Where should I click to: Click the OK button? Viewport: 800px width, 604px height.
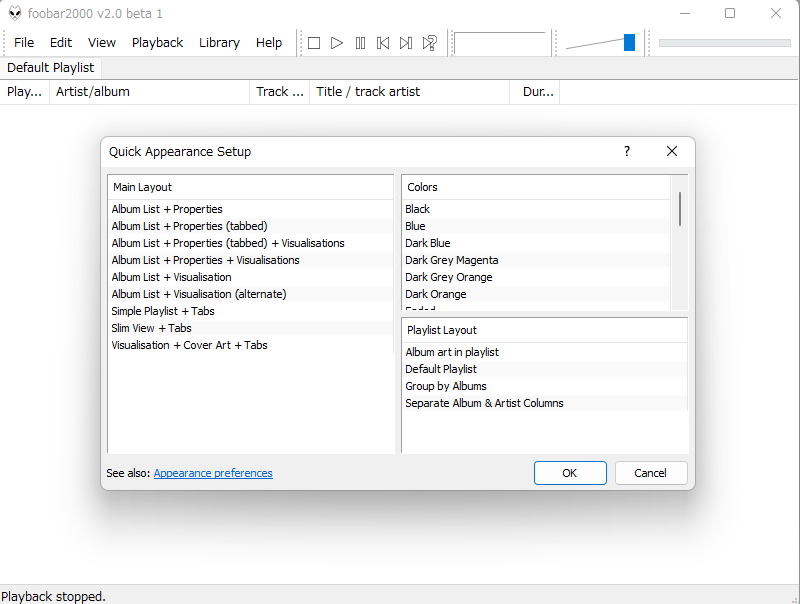pyautogui.click(x=570, y=473)
